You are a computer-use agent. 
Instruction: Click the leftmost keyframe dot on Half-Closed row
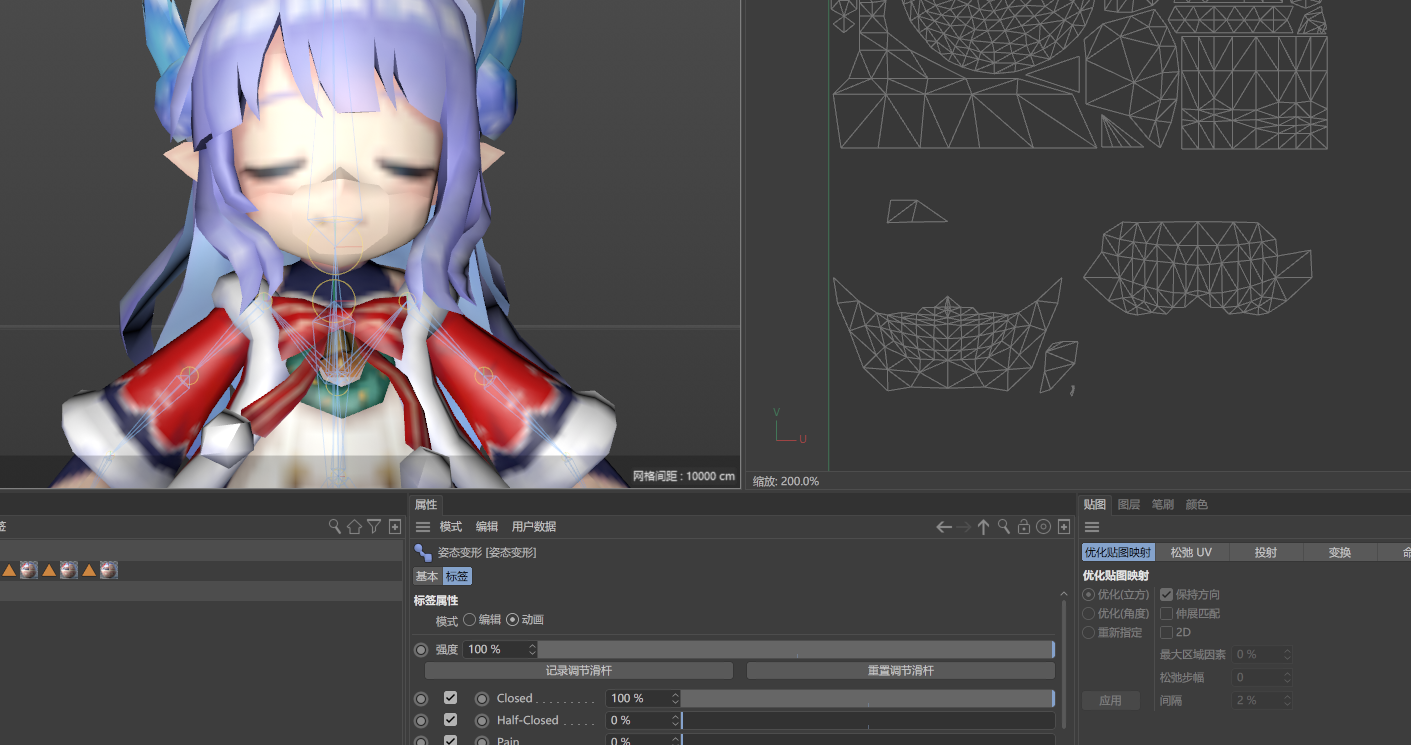coord(421,720)
